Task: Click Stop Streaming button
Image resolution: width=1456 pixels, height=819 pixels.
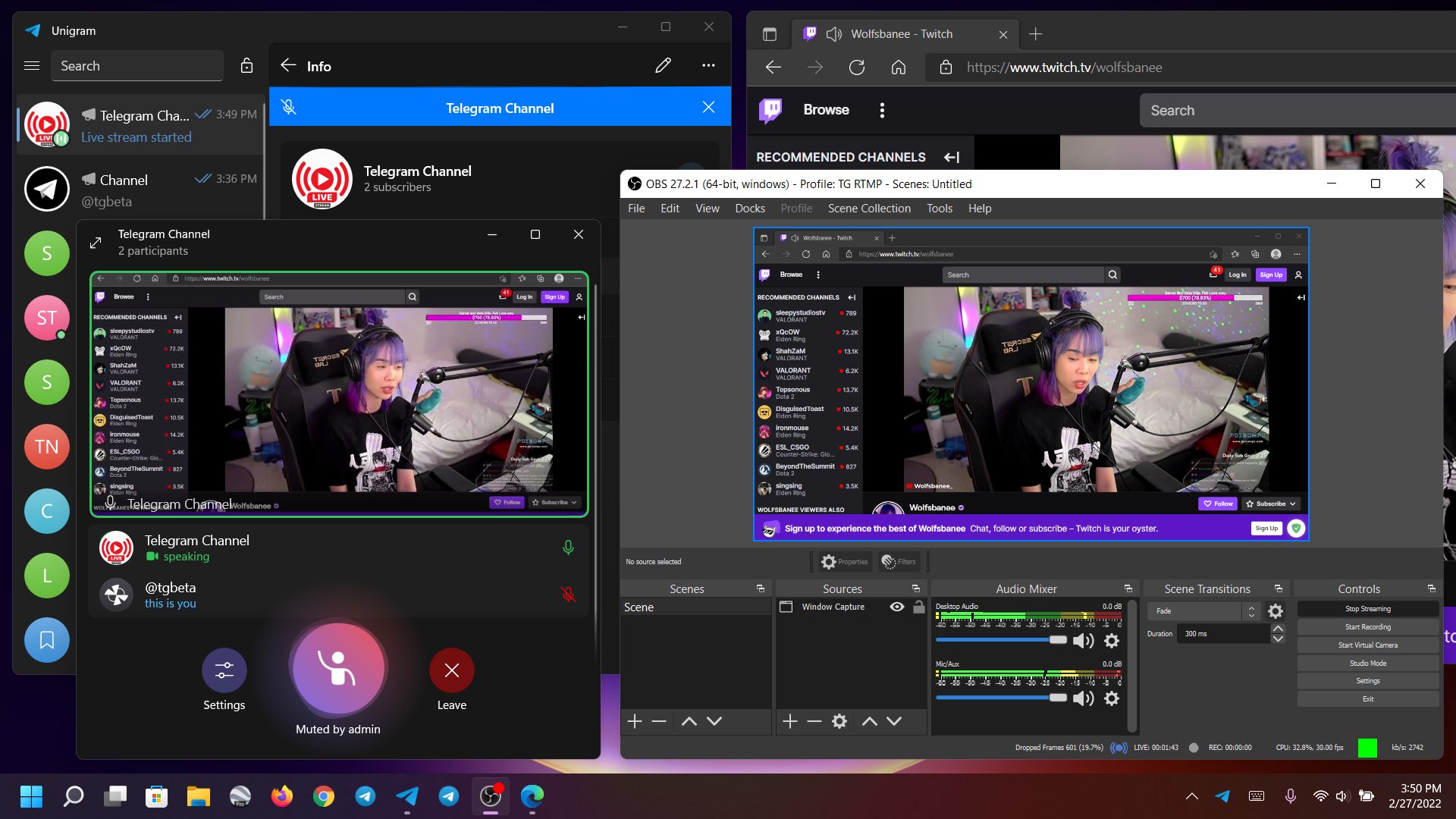Action: point(1367,608)
